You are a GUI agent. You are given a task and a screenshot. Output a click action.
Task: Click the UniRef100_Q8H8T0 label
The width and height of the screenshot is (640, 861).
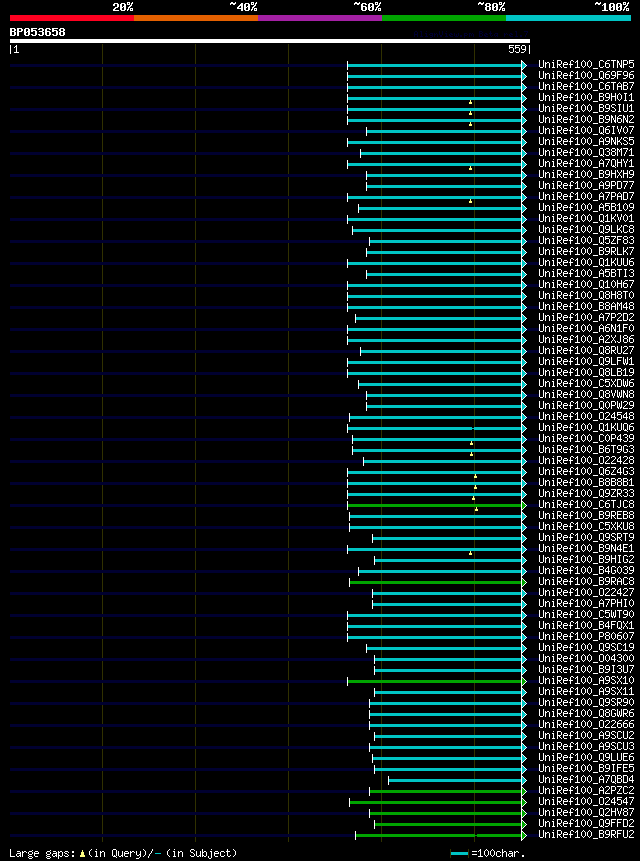coord(586,295)
